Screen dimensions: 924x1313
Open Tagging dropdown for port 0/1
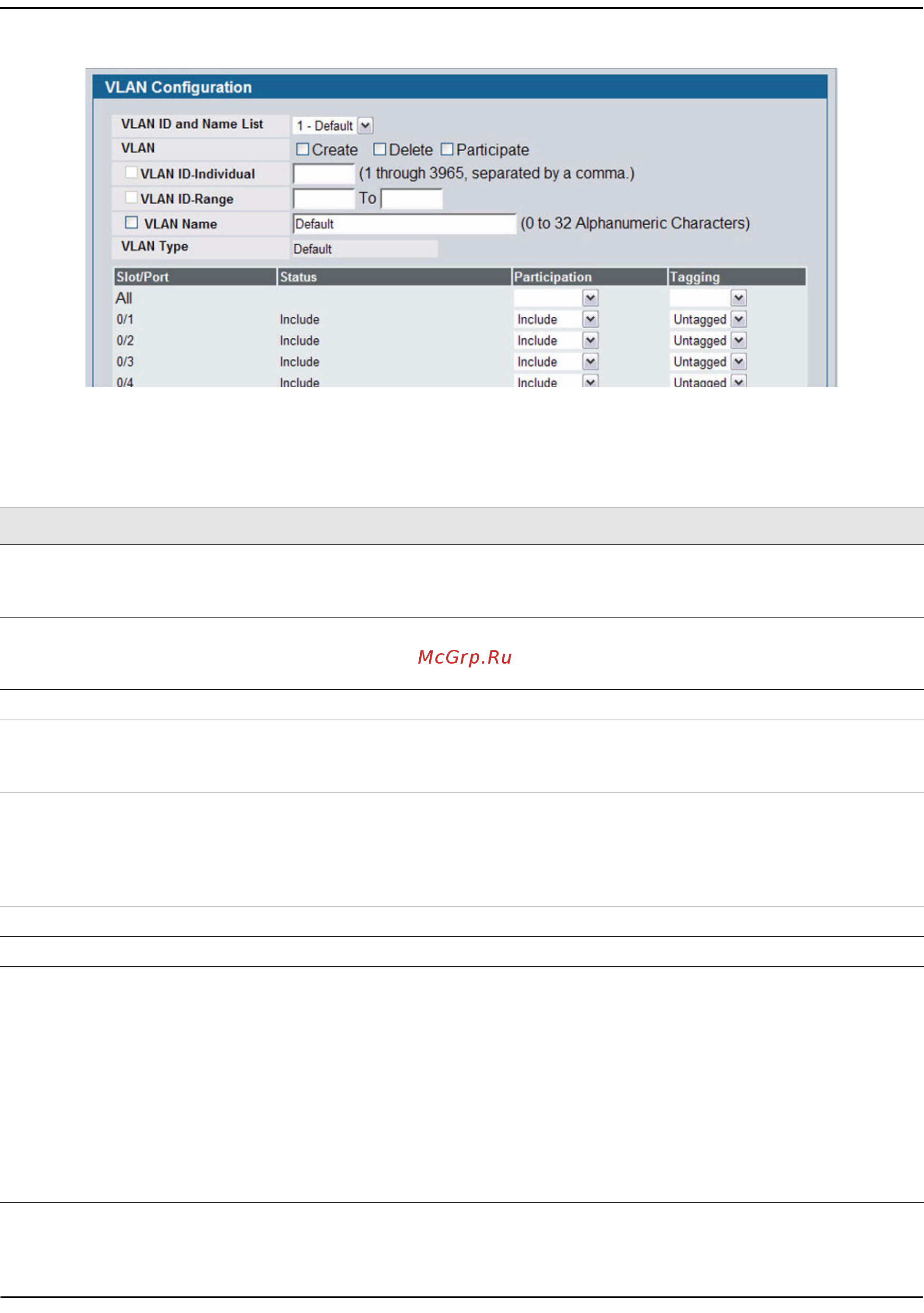pos(708,319)
